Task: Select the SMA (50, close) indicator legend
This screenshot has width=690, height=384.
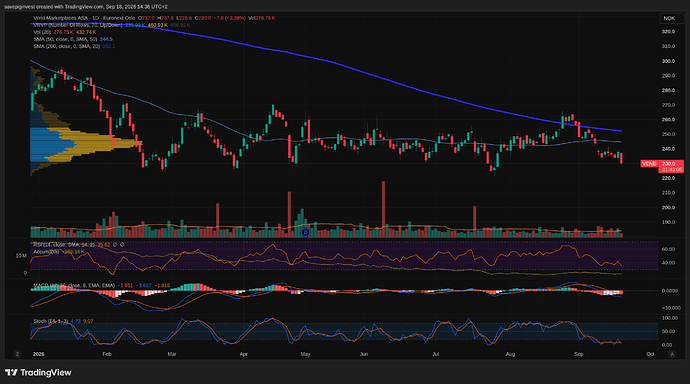Action: (x=73, y=39)
